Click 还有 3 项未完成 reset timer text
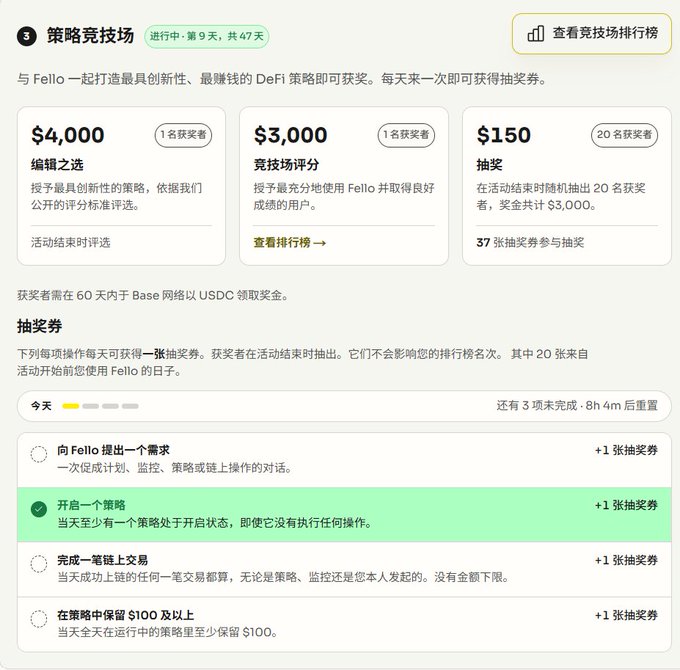Viewport: 680px width, 670px height. [x=577, y=406]
